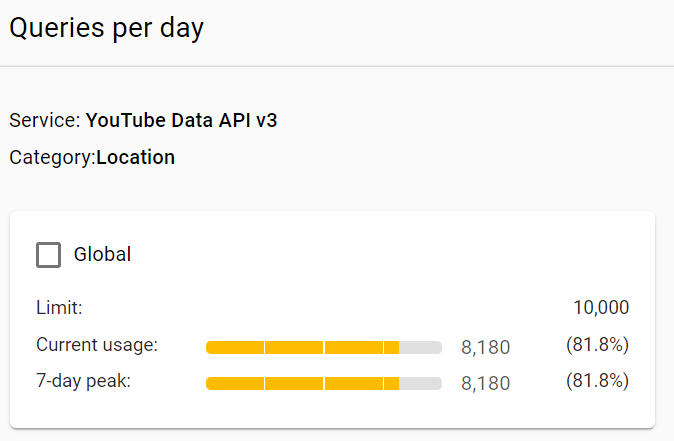This screenshot has width=674, height=441.
Task: Click the 8,180 7-day peak number
Action: click(485, 383)
